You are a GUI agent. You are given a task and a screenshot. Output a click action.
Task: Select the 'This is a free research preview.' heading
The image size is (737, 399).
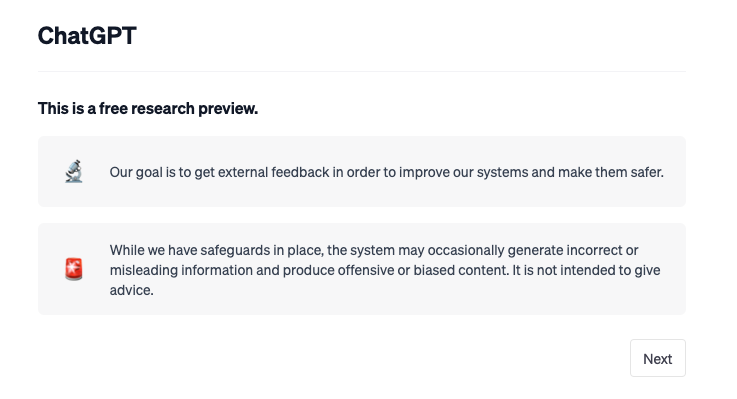click(x=148, y=109)
